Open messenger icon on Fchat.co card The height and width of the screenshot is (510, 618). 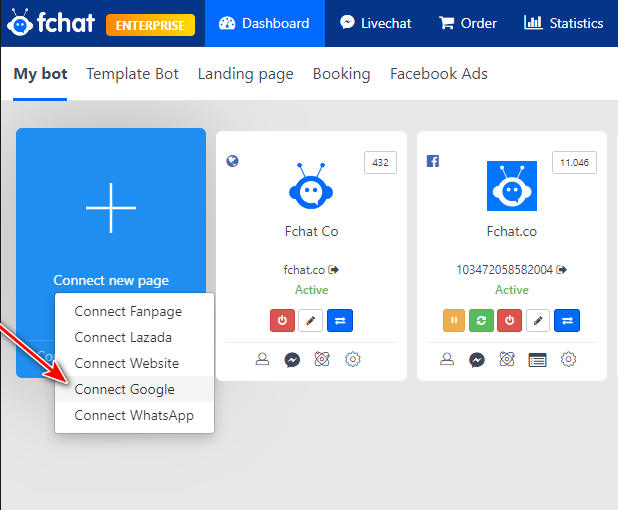tap(477, 359)
